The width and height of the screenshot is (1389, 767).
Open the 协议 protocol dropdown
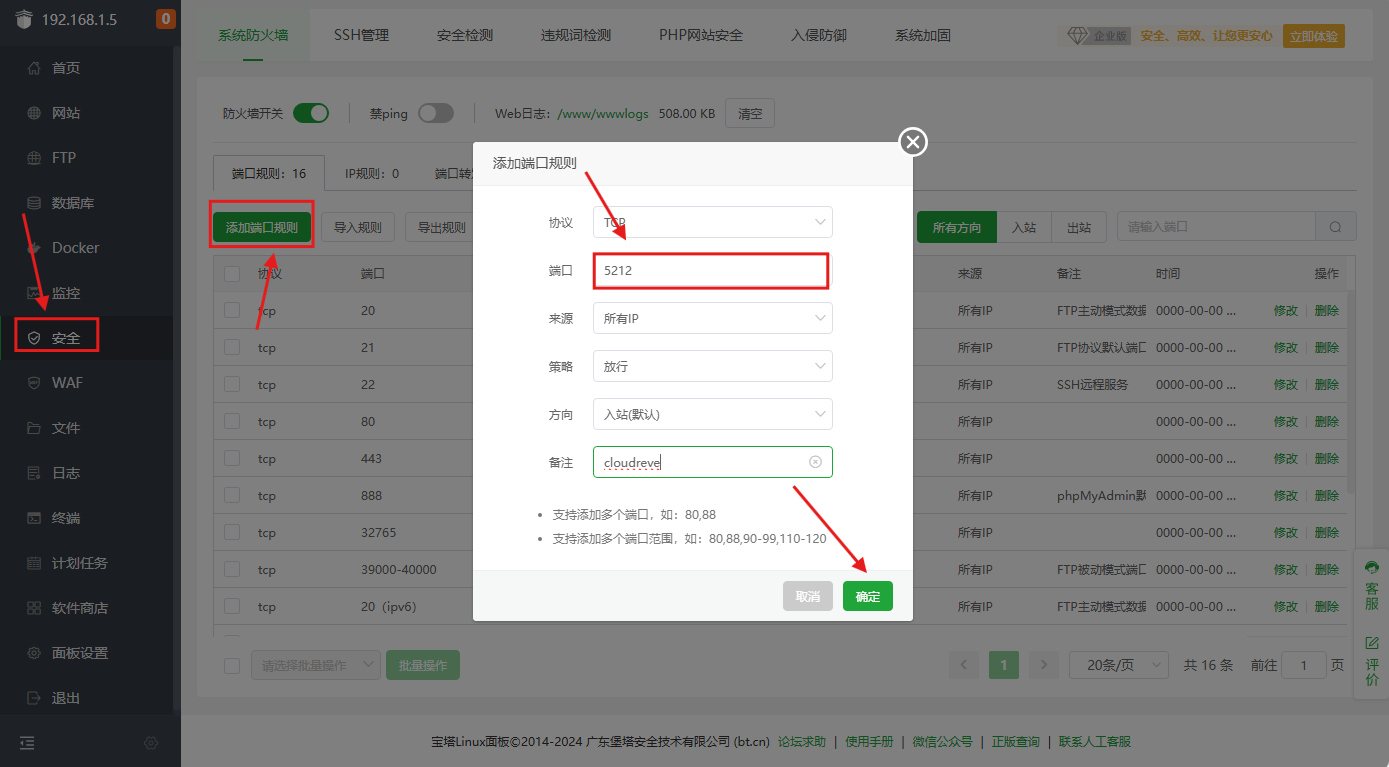[711, 222]
